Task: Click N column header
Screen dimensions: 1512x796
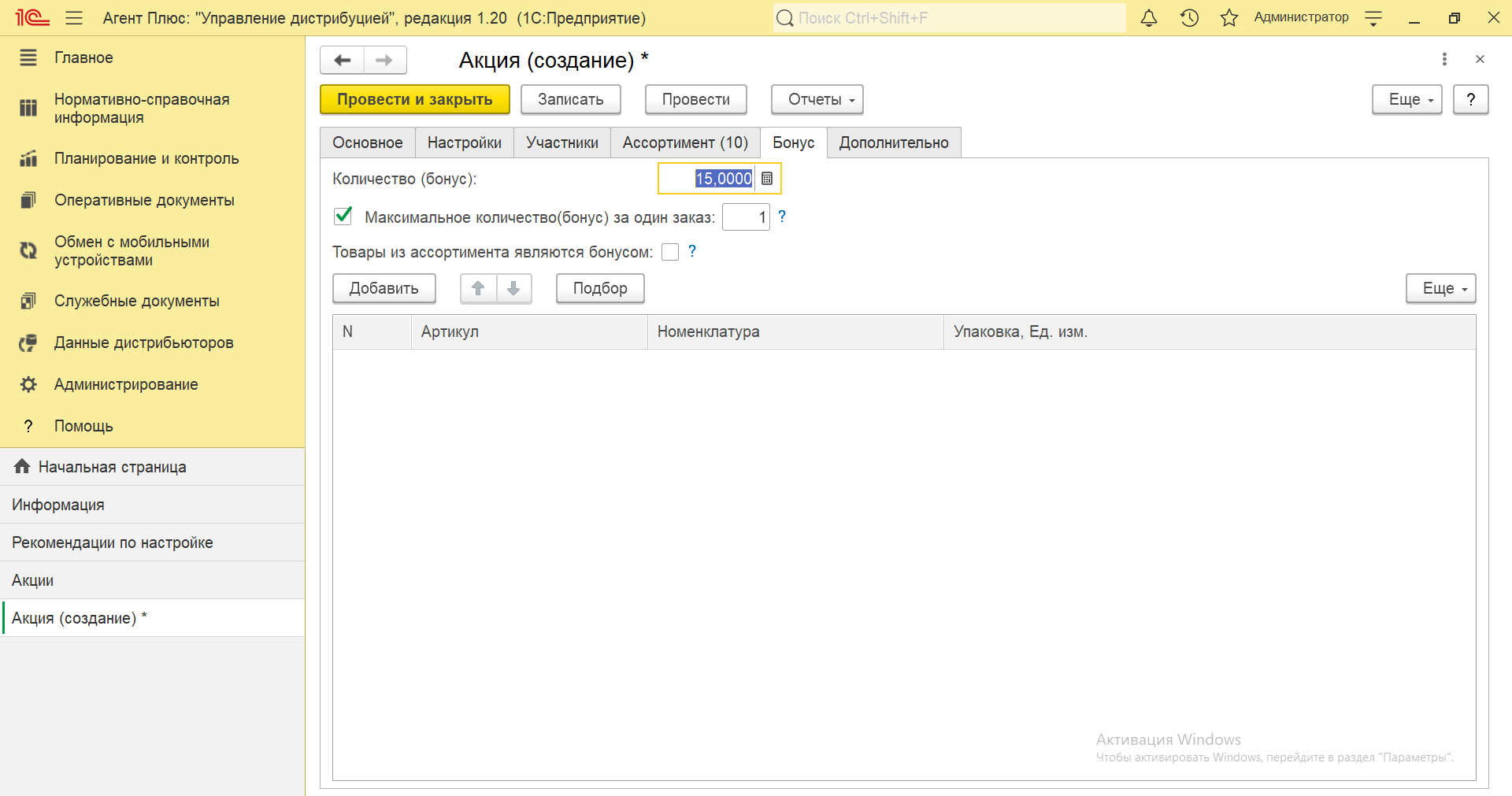Action: point(372,331)
